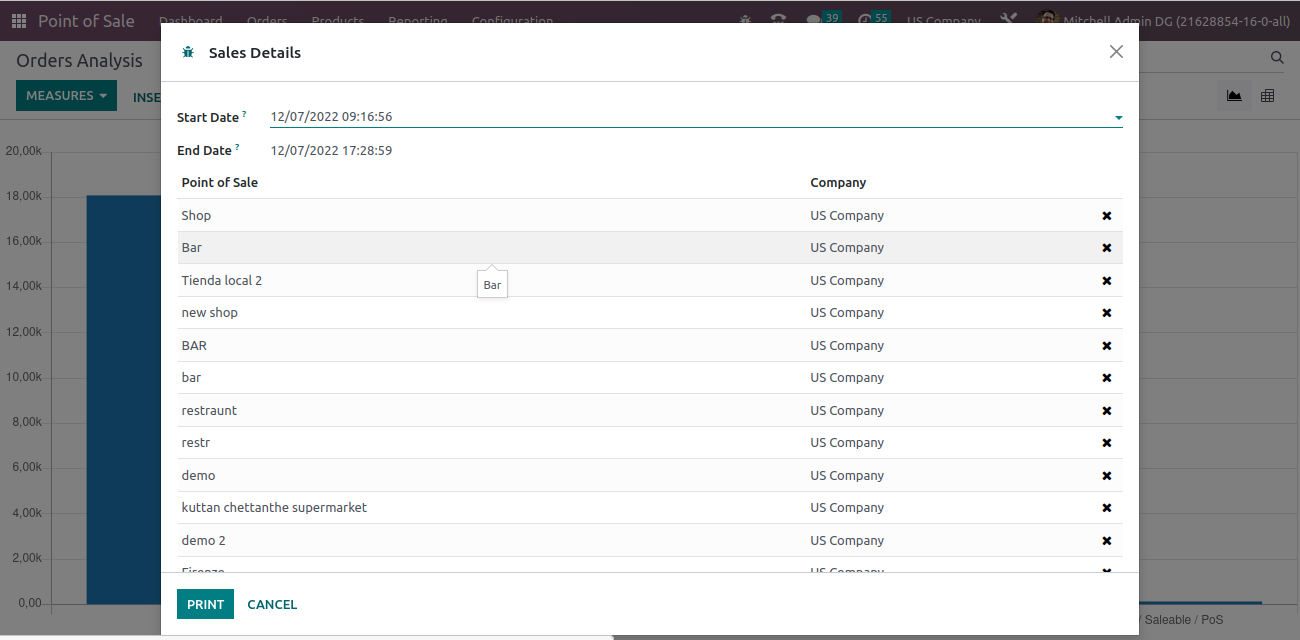This screenshot has height=640, width=1300.
Task: Remove the Shop row with its X icon
Action: pyautogui.click(x=1107, y=216)
